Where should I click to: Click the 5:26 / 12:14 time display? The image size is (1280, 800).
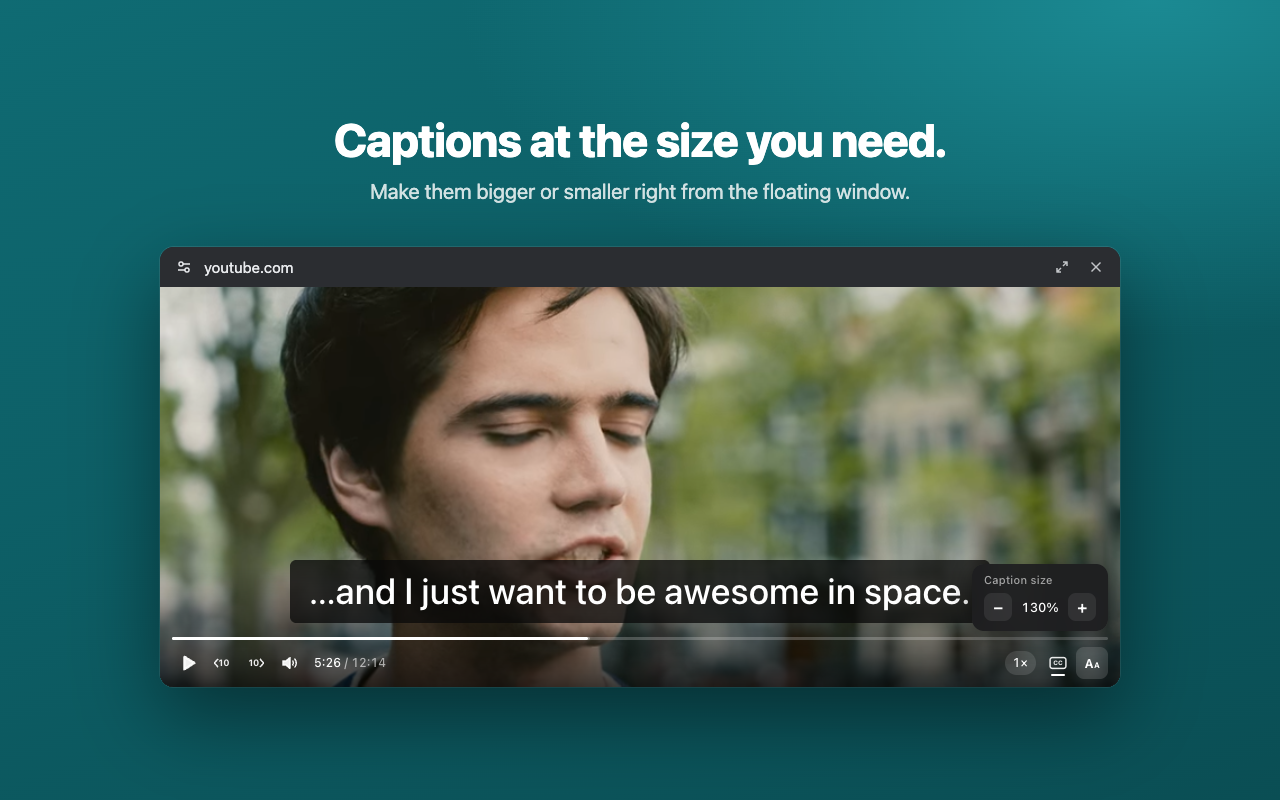coord(350,663)
